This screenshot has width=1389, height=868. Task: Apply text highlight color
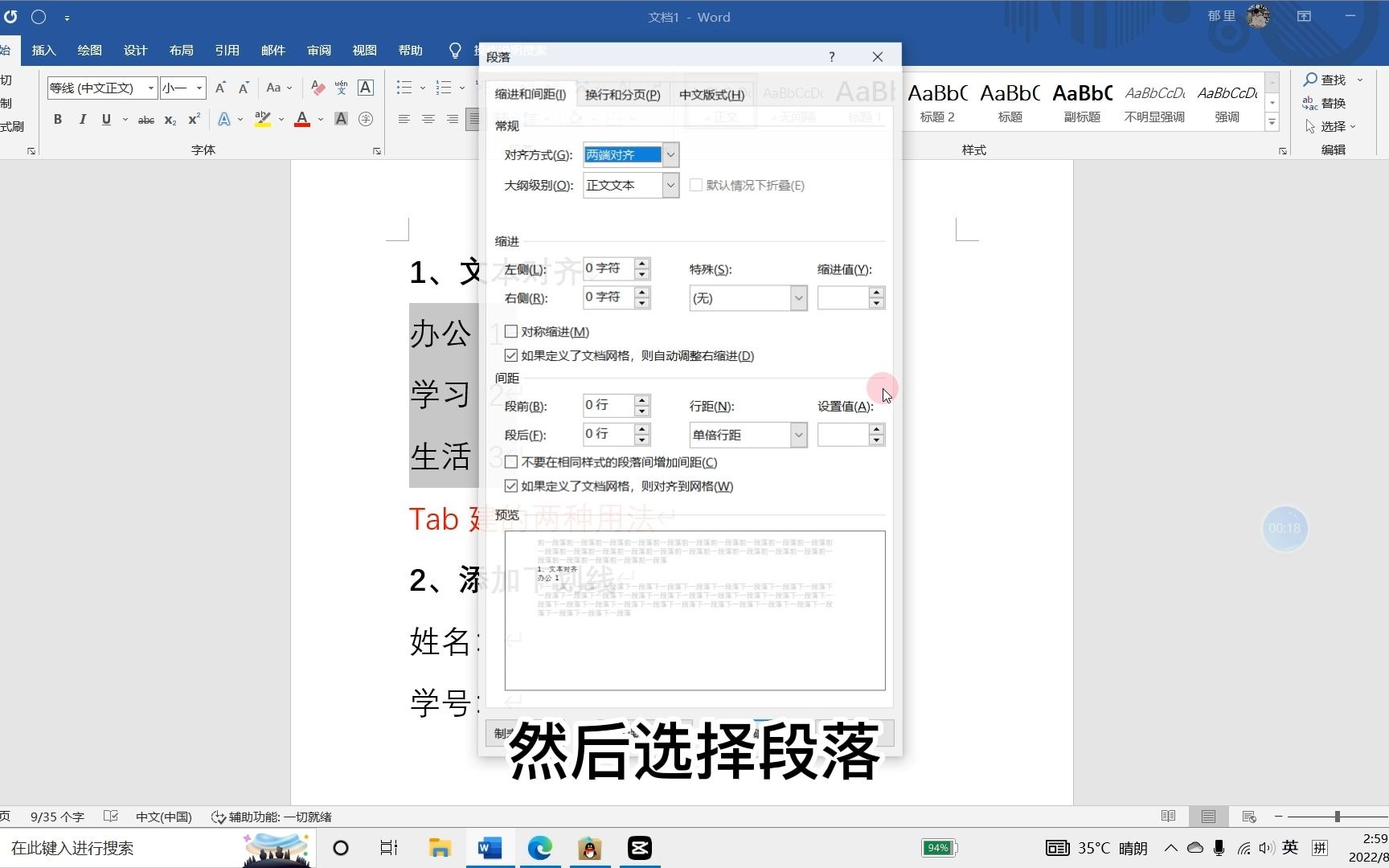pos(262,119)
